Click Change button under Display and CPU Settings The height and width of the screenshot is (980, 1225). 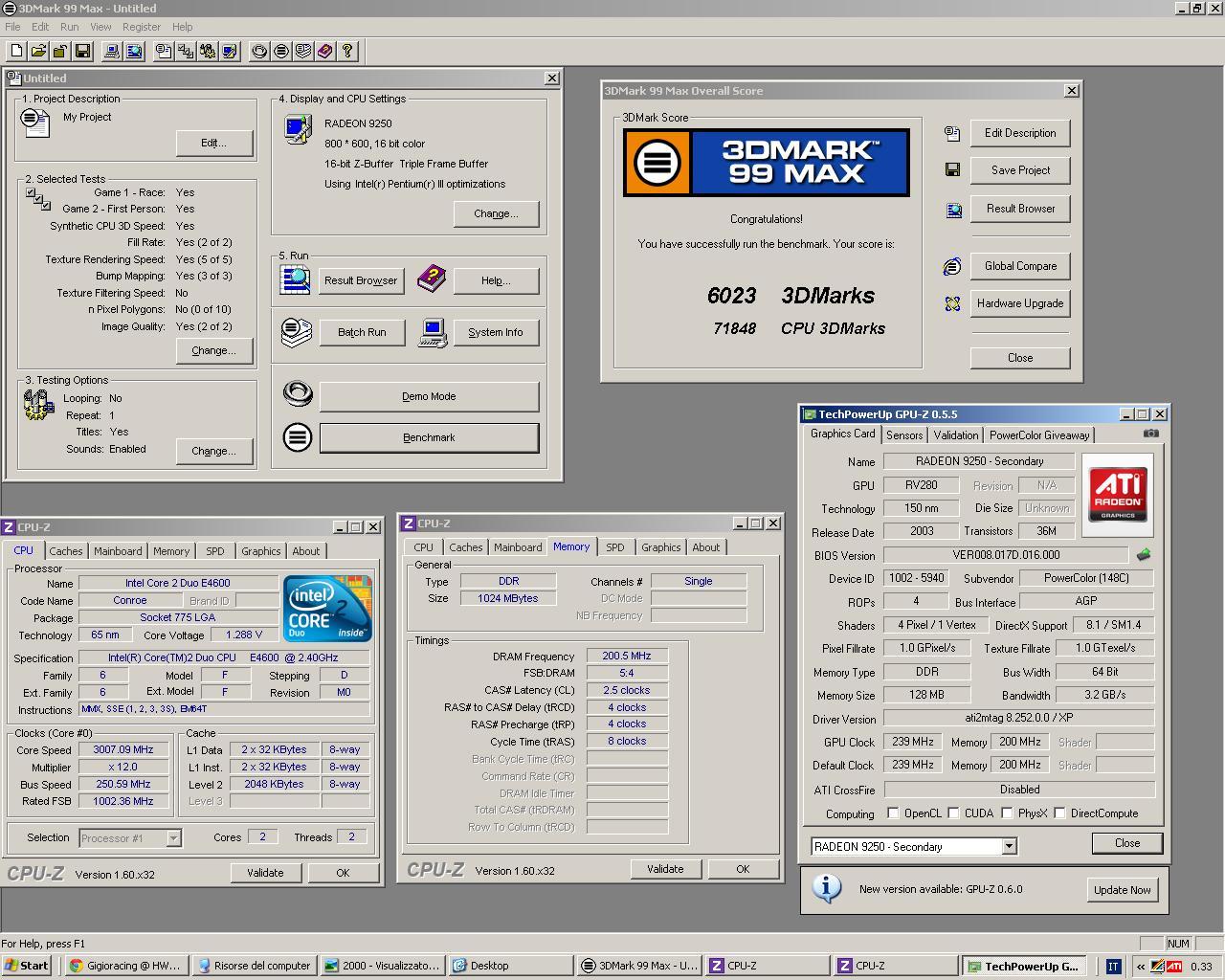496,213
